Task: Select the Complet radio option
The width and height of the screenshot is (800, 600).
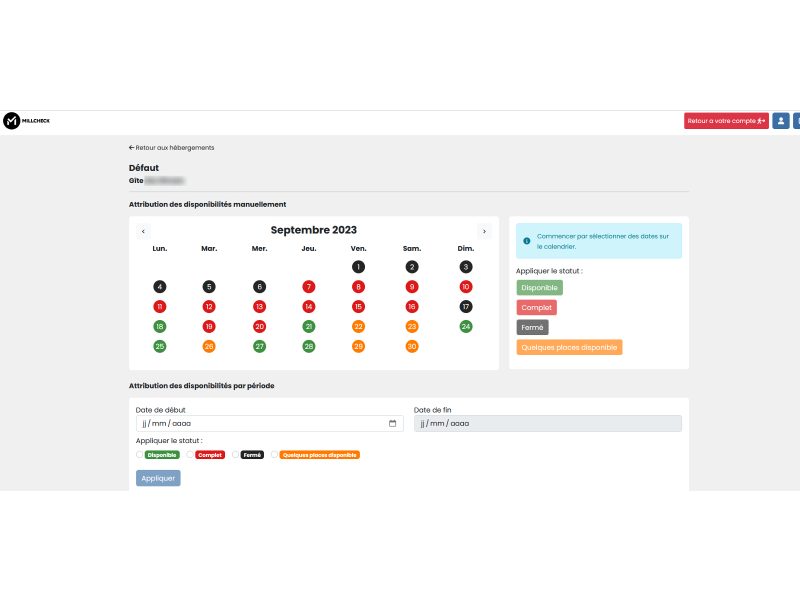Action: coord(190,455)
